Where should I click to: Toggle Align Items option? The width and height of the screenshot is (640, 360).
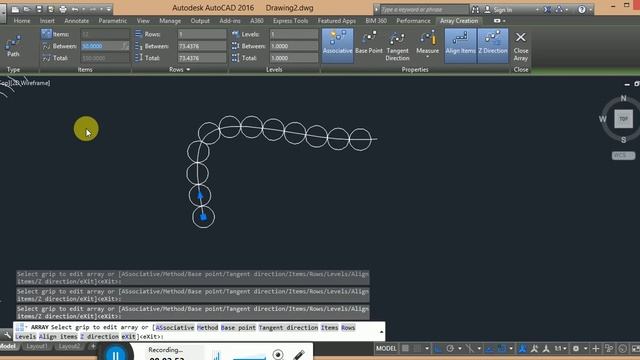tap(460, 45)
